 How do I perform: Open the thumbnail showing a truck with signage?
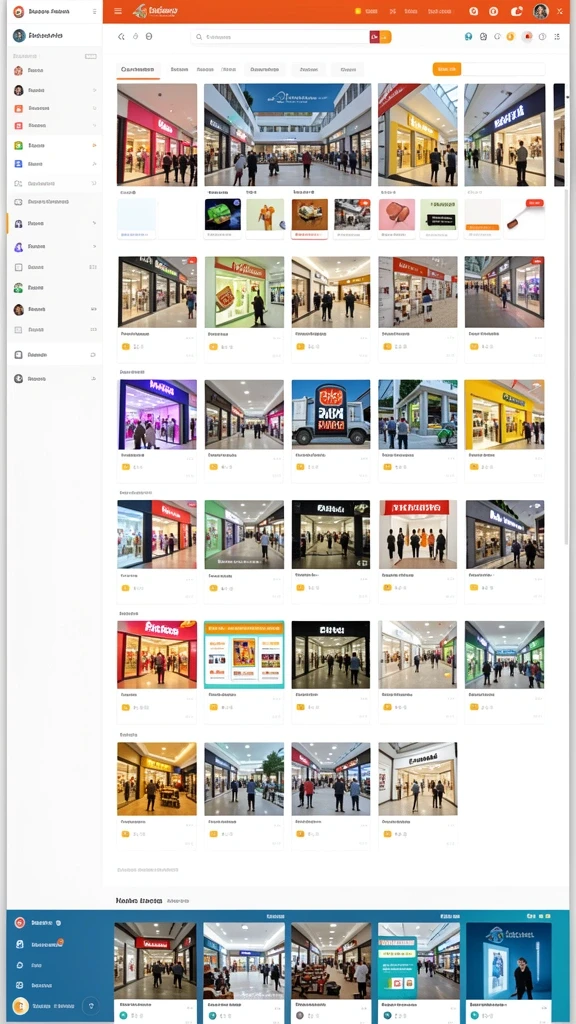331,415
